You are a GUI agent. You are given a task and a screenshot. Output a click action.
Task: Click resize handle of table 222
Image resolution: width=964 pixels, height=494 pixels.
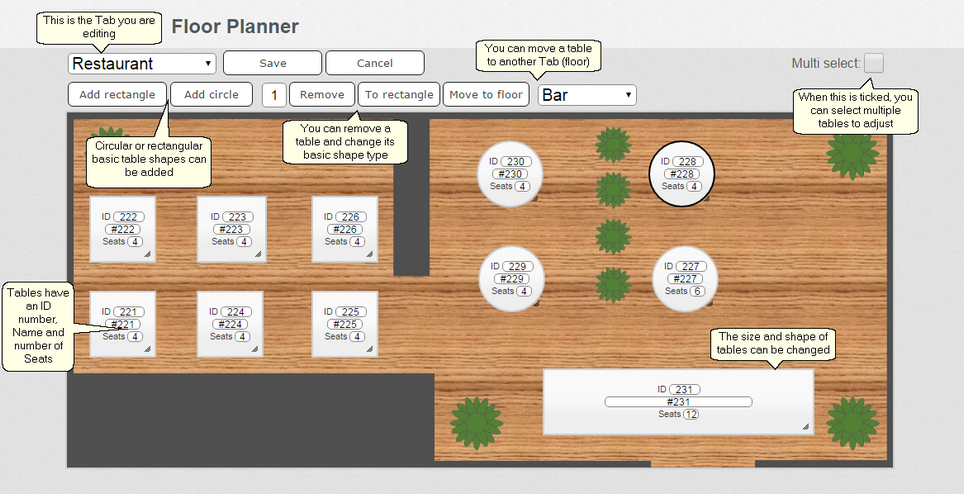(148, 254)
